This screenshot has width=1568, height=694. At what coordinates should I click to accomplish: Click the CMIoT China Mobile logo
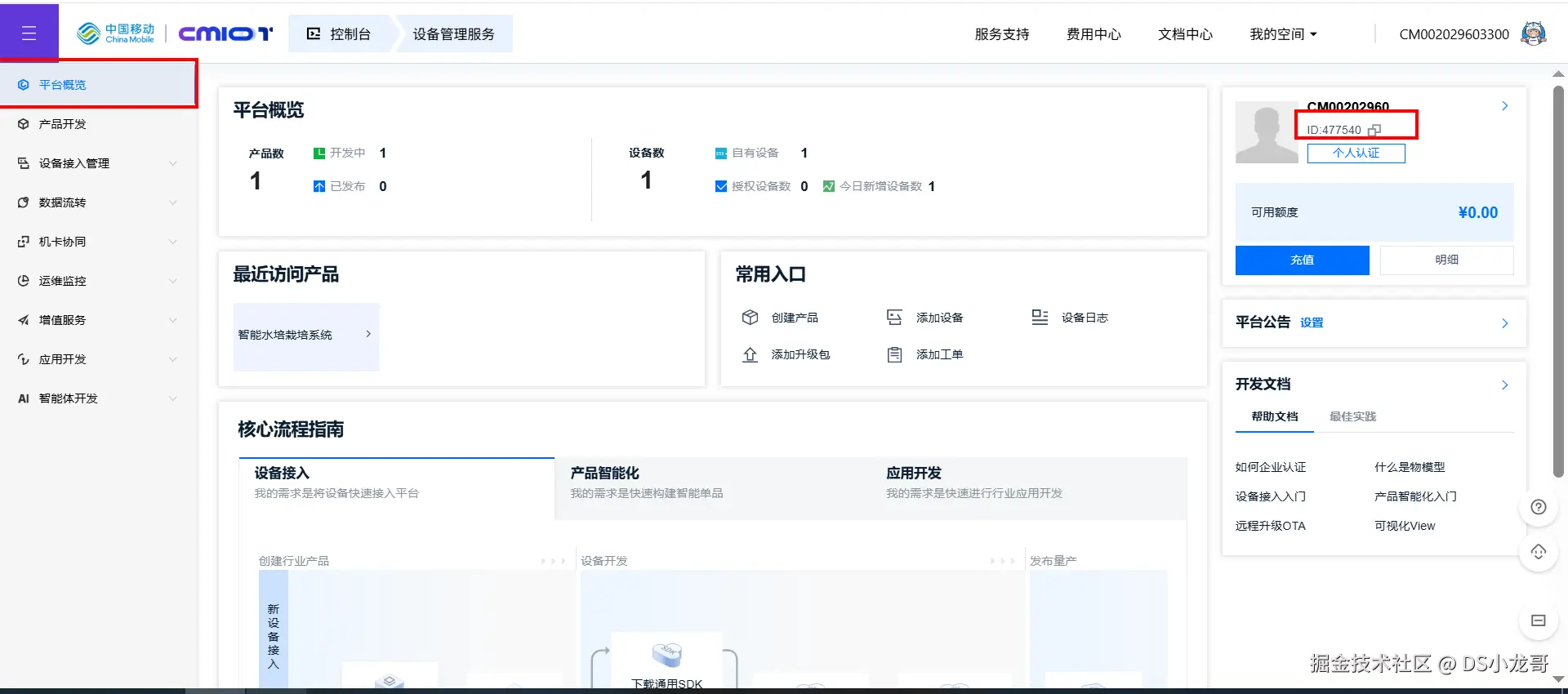175,33
